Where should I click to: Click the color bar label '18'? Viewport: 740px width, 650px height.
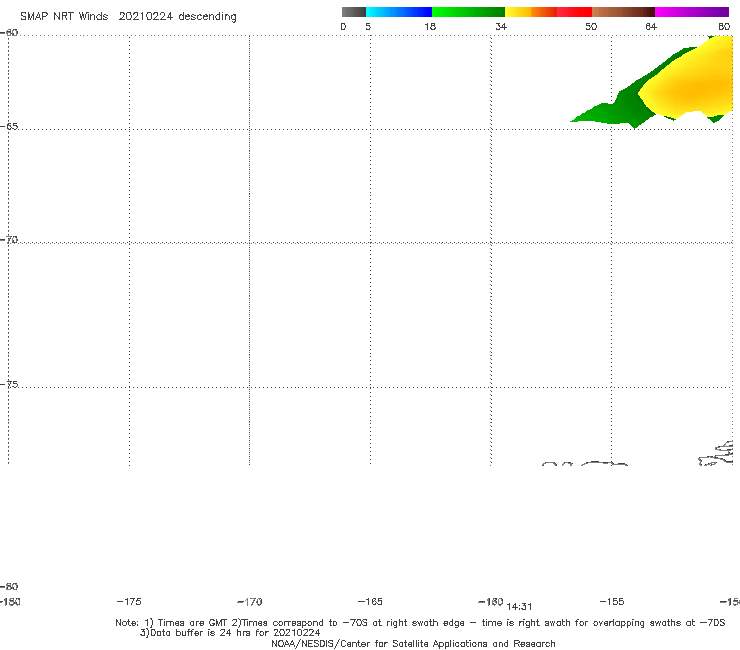[430, 27]
